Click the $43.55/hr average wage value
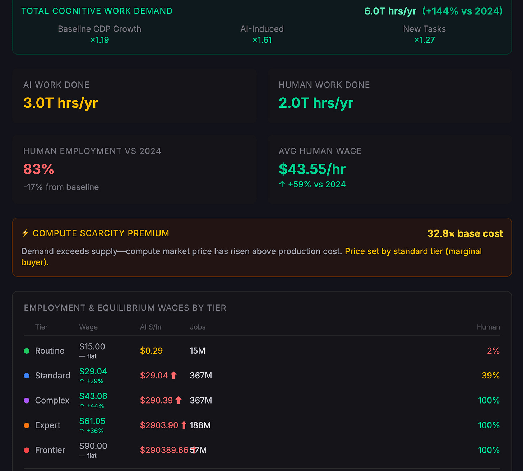 (312, 169)
